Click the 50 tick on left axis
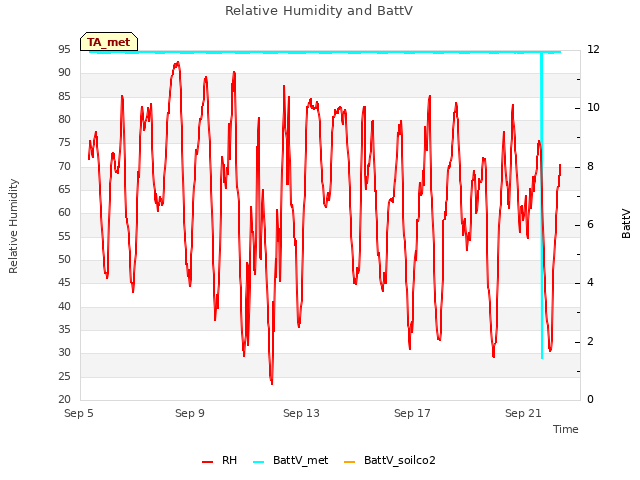The image size is (640, 480). pos(64,260)
